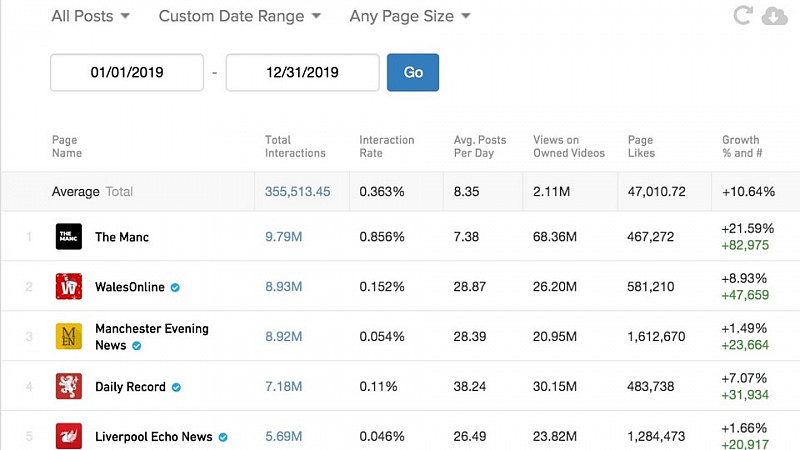This screenshot has height=450, width=800.
Task: Click WalesOnline verified badge icon
Action: 175,288
